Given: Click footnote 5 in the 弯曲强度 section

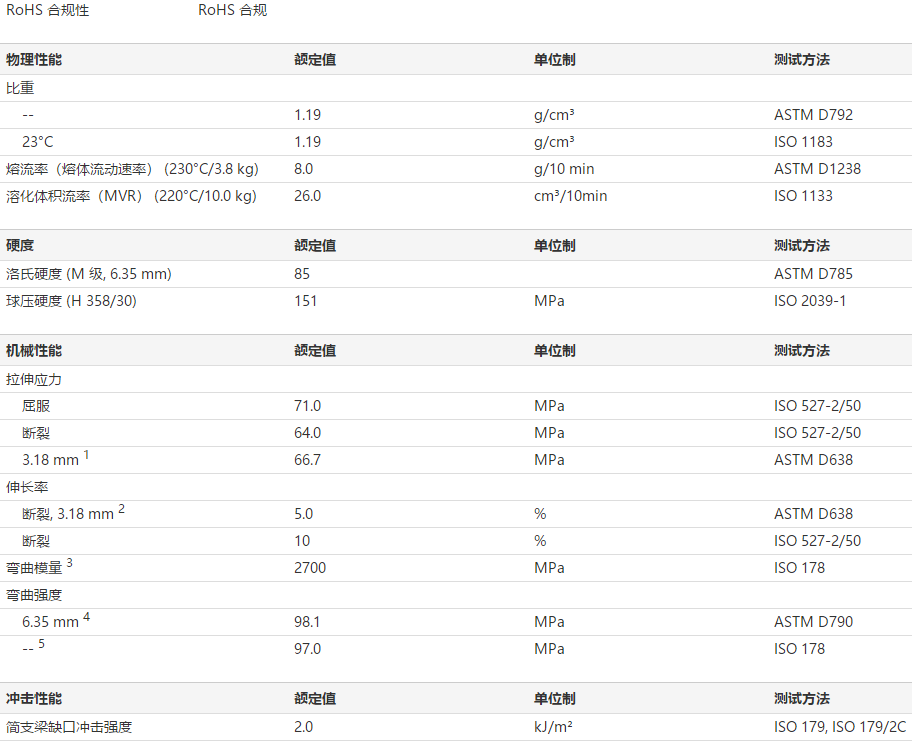Looking at the screenshot, I should [x=42, y=645].
